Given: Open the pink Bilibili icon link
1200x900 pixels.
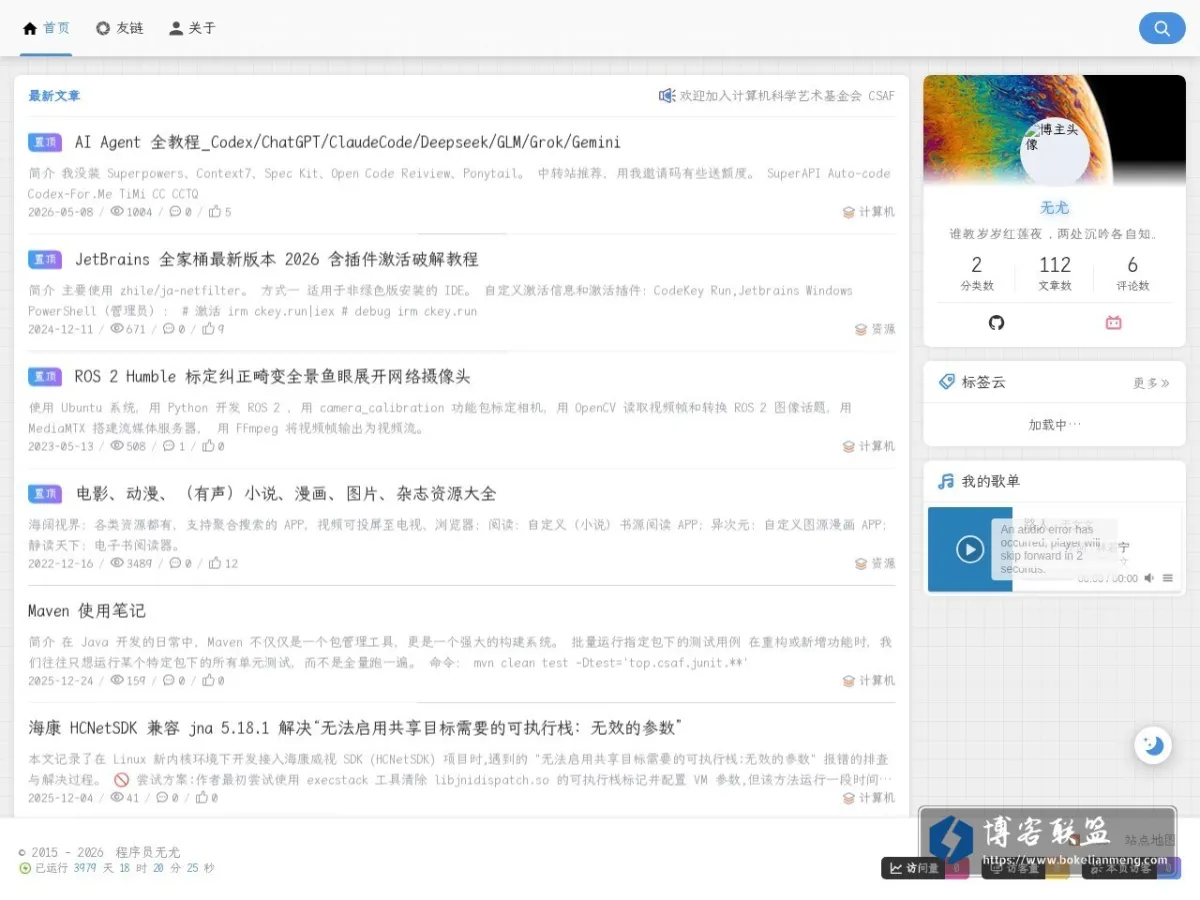Looking at the screenshot, I should 1113,322.
